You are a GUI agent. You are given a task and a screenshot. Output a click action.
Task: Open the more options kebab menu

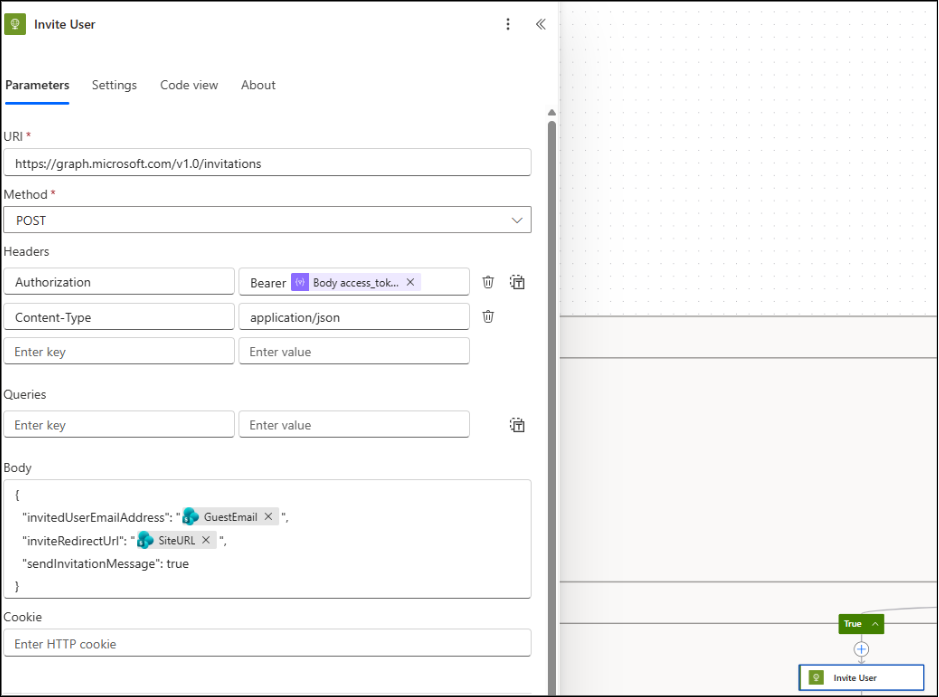click(508, 24)
